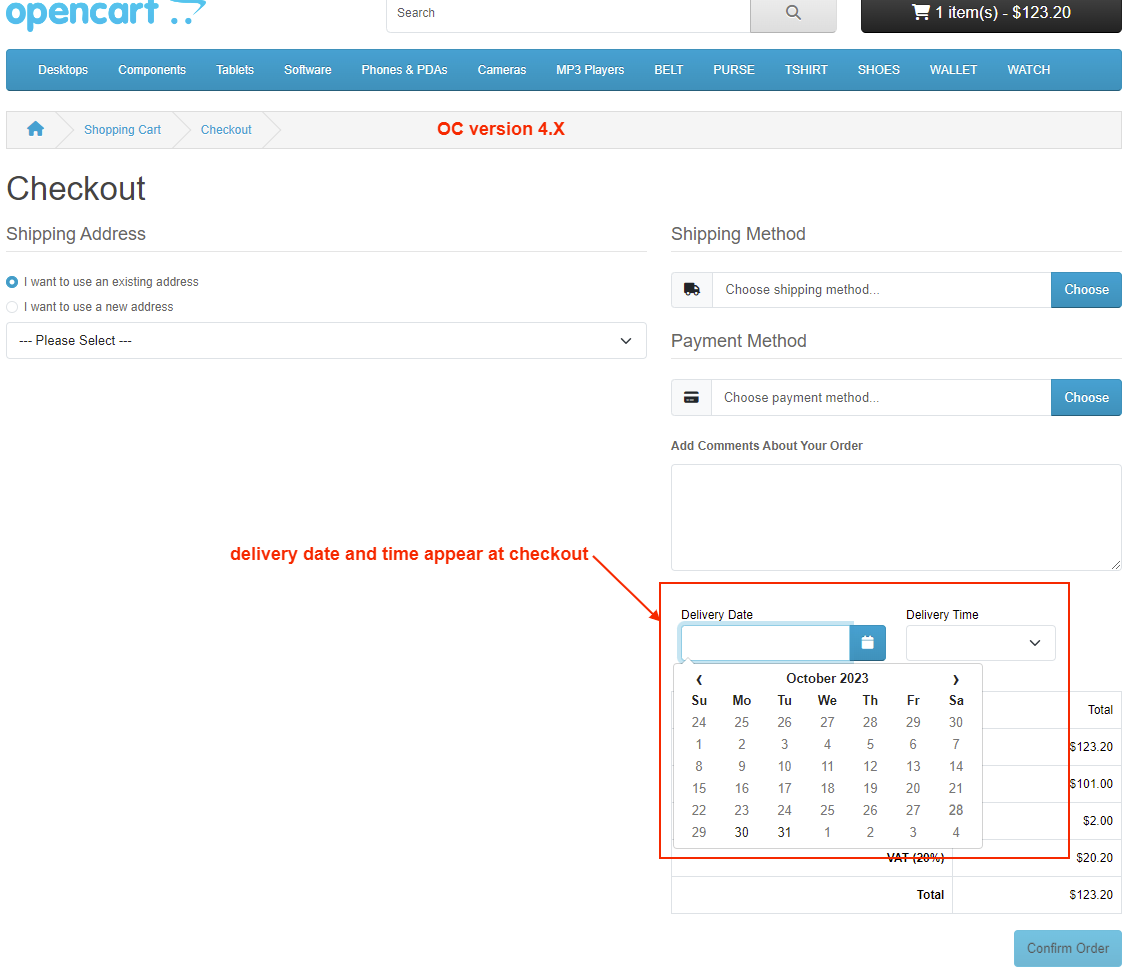Click the payment credit card icon

pyautogui.click(x=691, y=397)
